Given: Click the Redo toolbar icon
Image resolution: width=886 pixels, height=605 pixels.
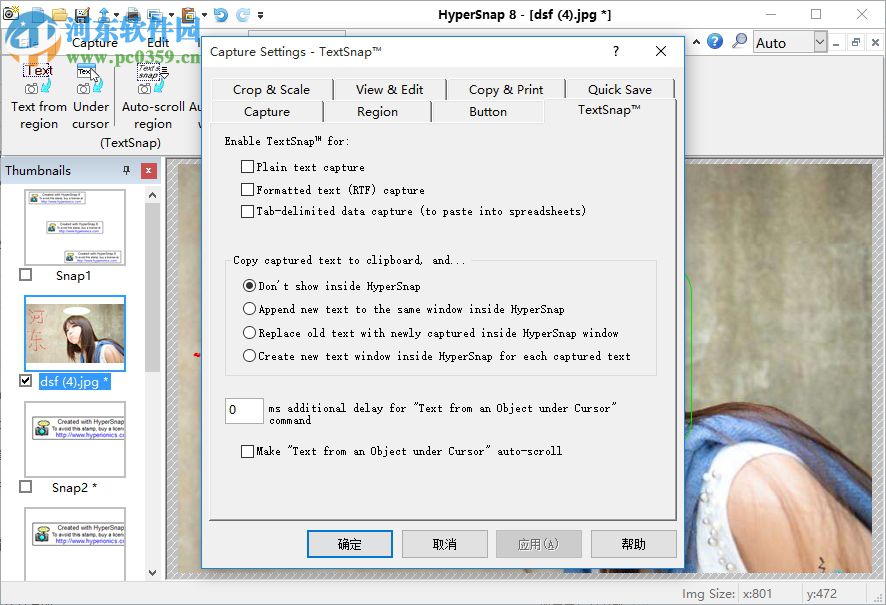Looking at the screenshot, I should tap(242, 15).
